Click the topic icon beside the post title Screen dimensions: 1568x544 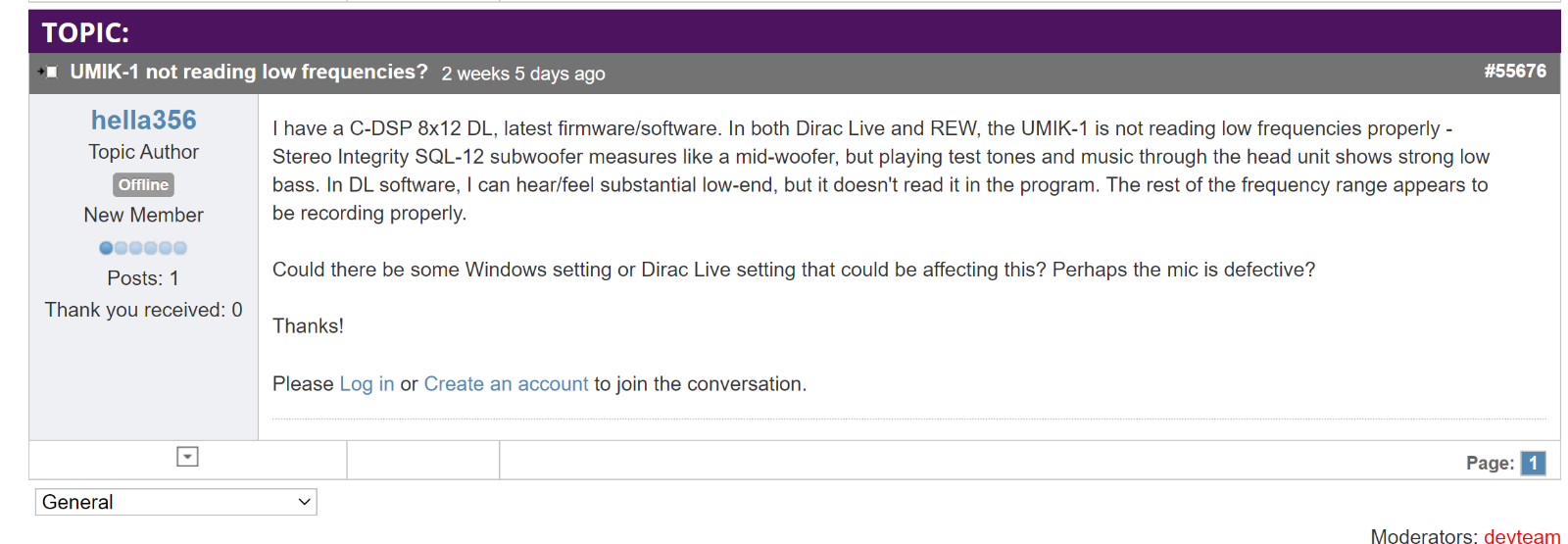click(x=48, y=72)
